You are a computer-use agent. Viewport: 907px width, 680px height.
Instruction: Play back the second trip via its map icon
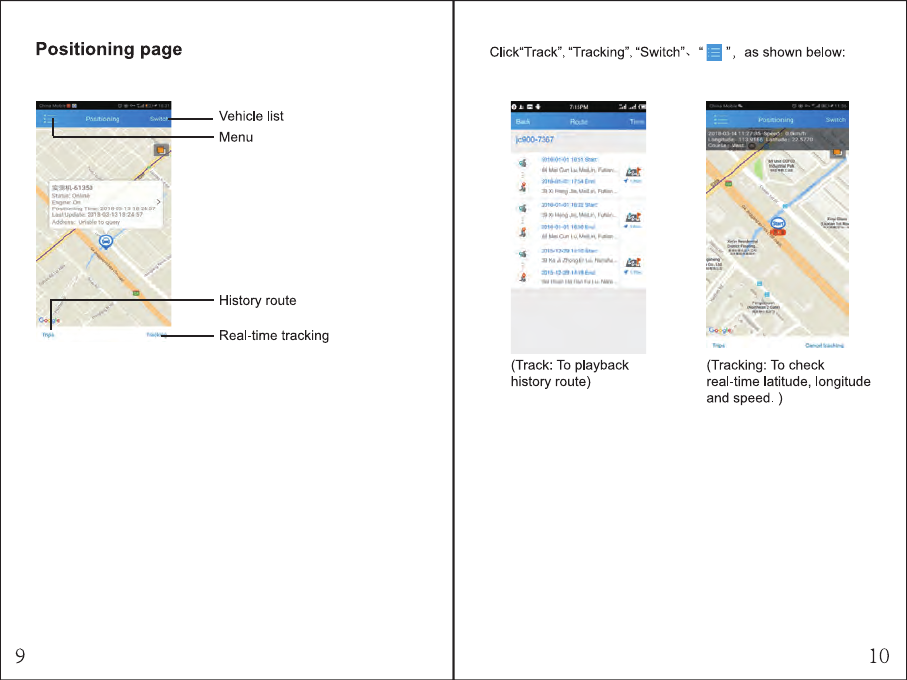pyautogui.click(x=633, y=217)
